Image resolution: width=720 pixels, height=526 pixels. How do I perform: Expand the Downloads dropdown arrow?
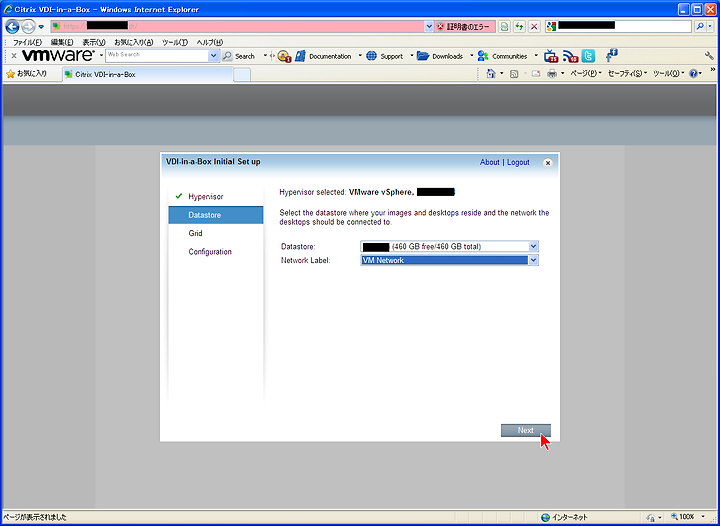point(472,56)
